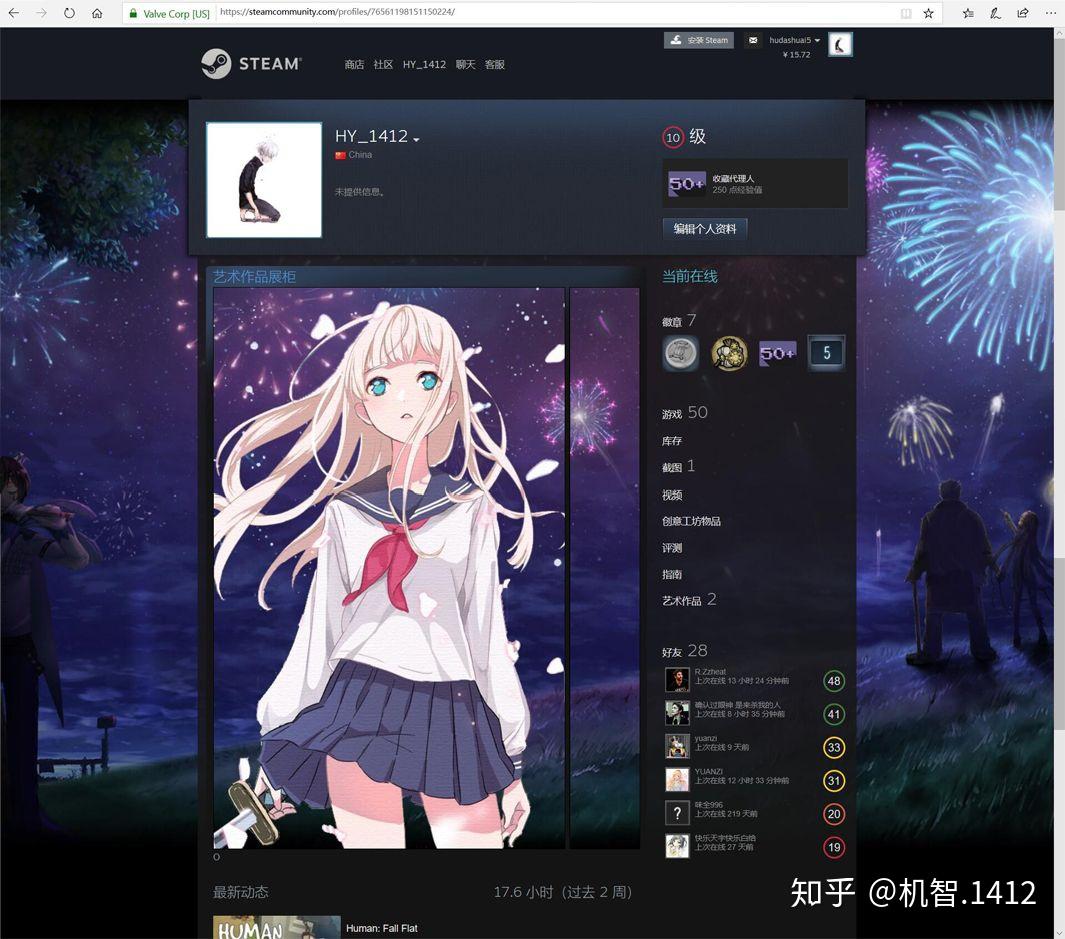Refresh the page with the reload icon

tap(68, 13)
